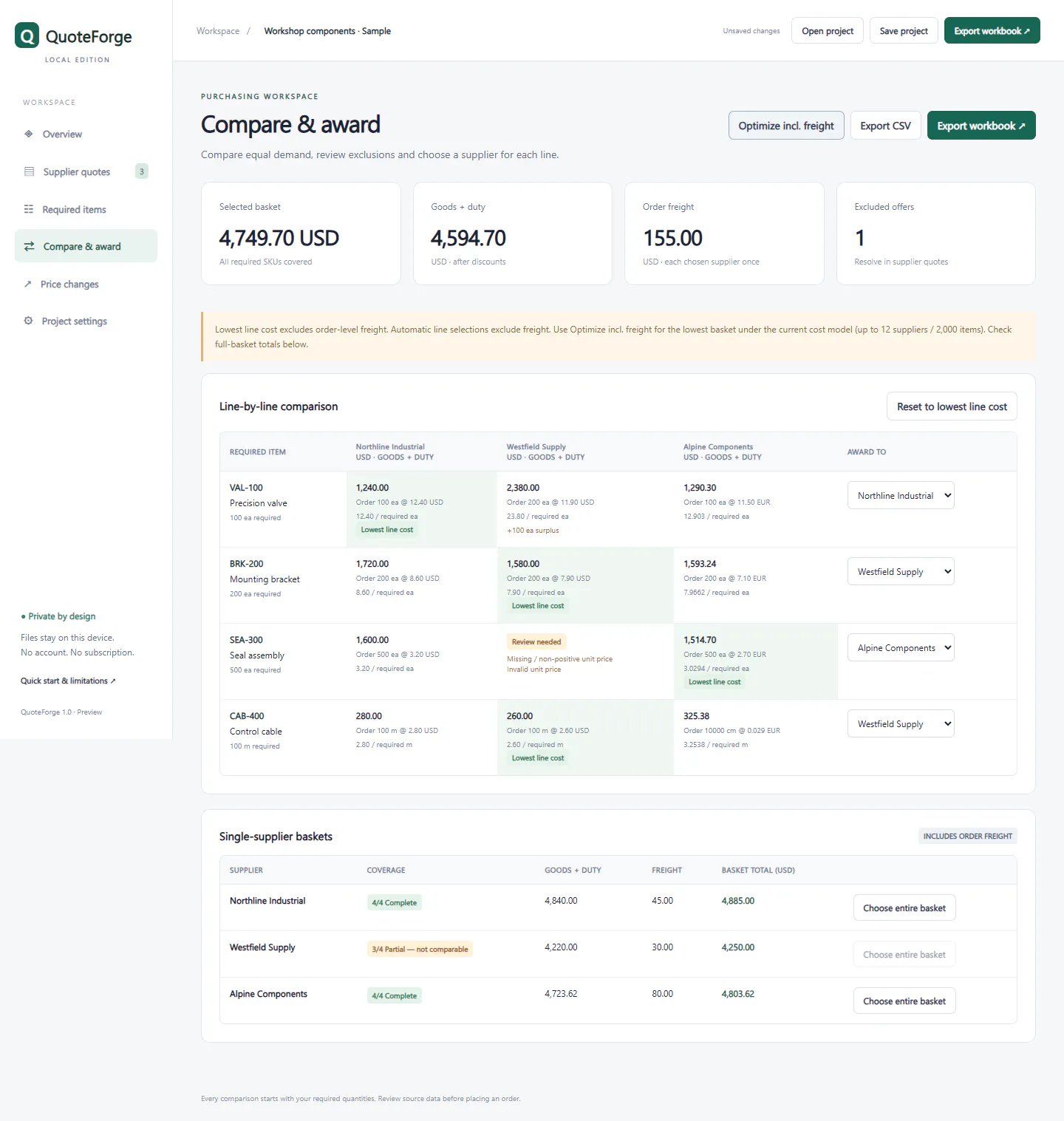Click the Project settings gear icon
1064x1121 pixels.
(x=28, y=321)
